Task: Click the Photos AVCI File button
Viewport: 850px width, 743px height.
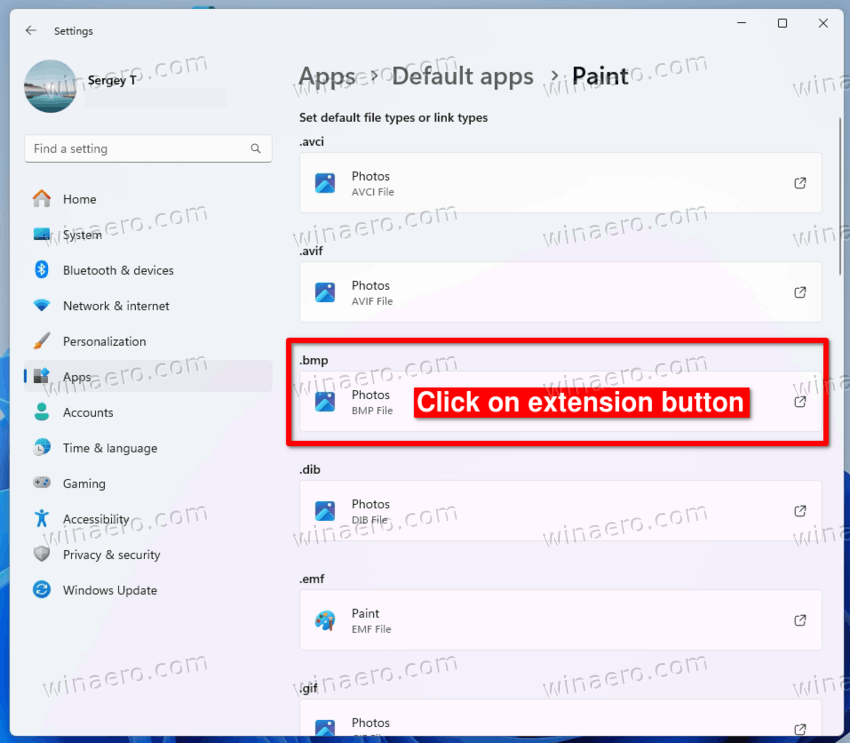Action: coord(561,183)
